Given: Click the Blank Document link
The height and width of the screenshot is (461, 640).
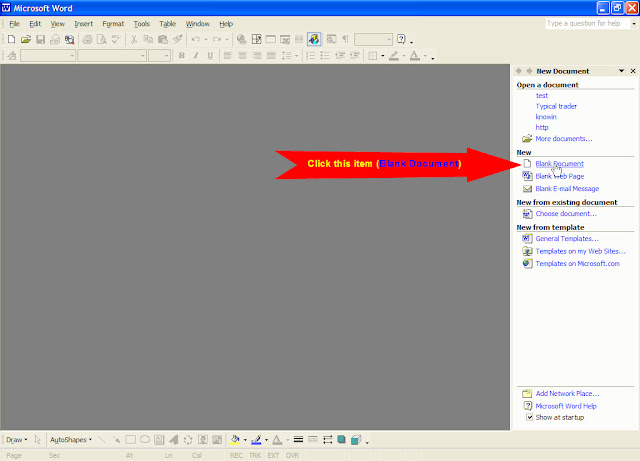Looking at the screenshot, I should pyautogui.click(x=559, y=164).
